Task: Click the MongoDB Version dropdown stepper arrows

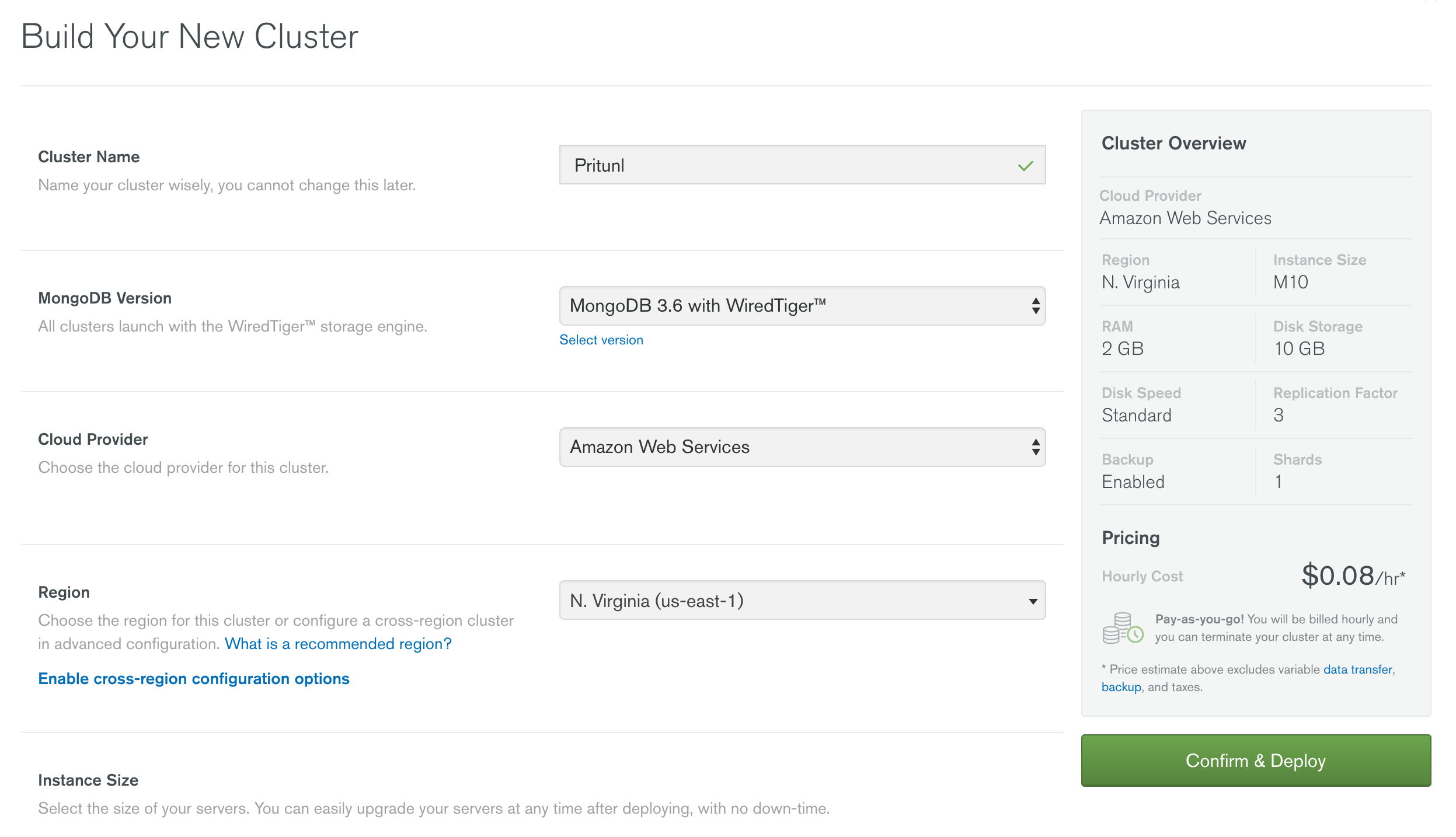Action: click(1035, 306)
